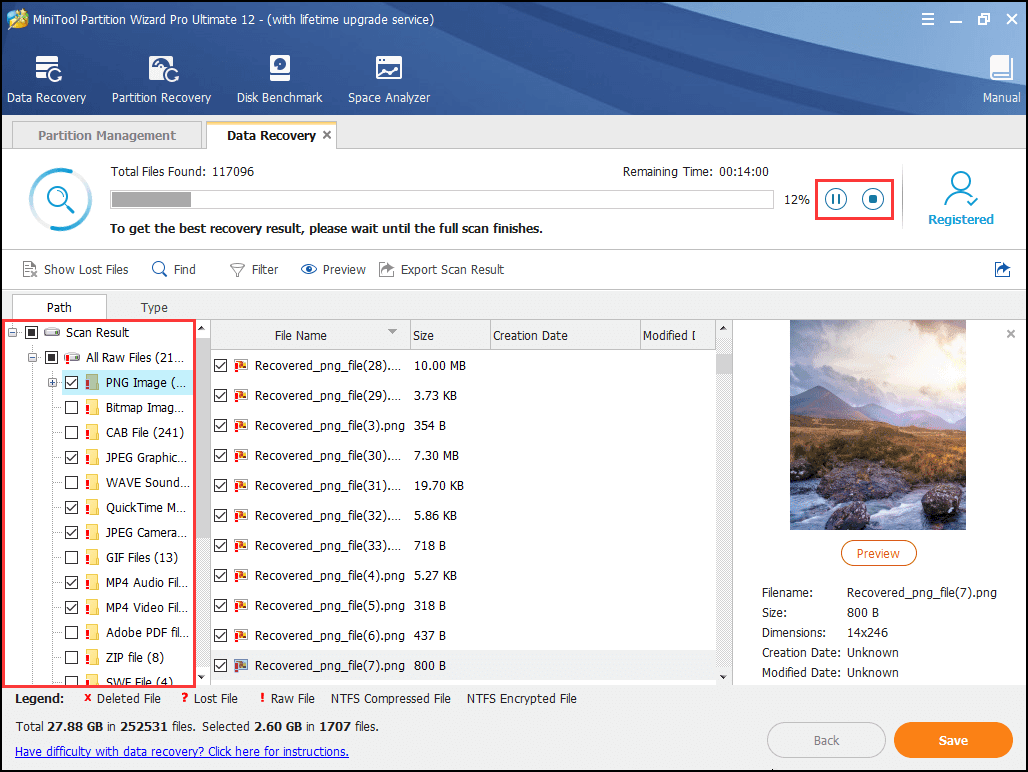
Task: Click the ZIP file folder icon
Action: tap(92, 657)
